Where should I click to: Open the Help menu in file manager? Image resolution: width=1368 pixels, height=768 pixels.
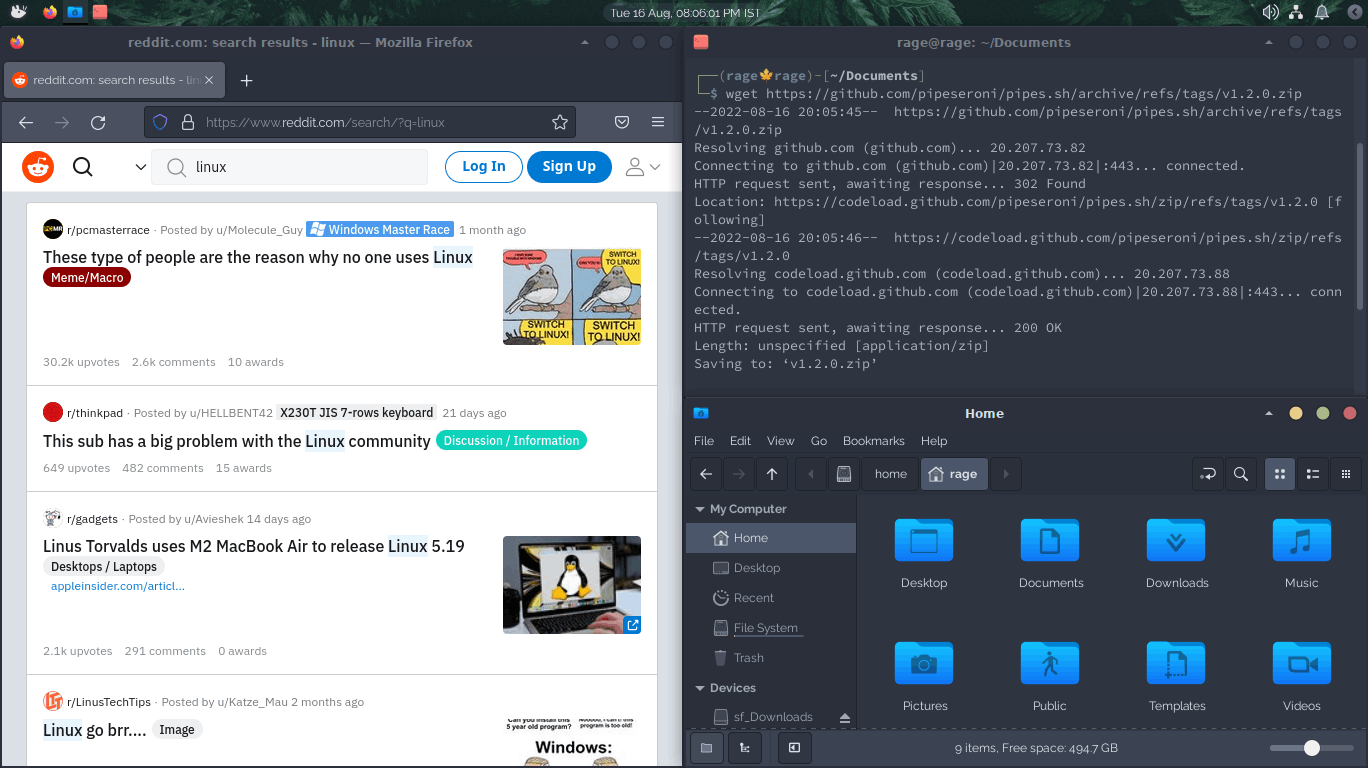934,441
